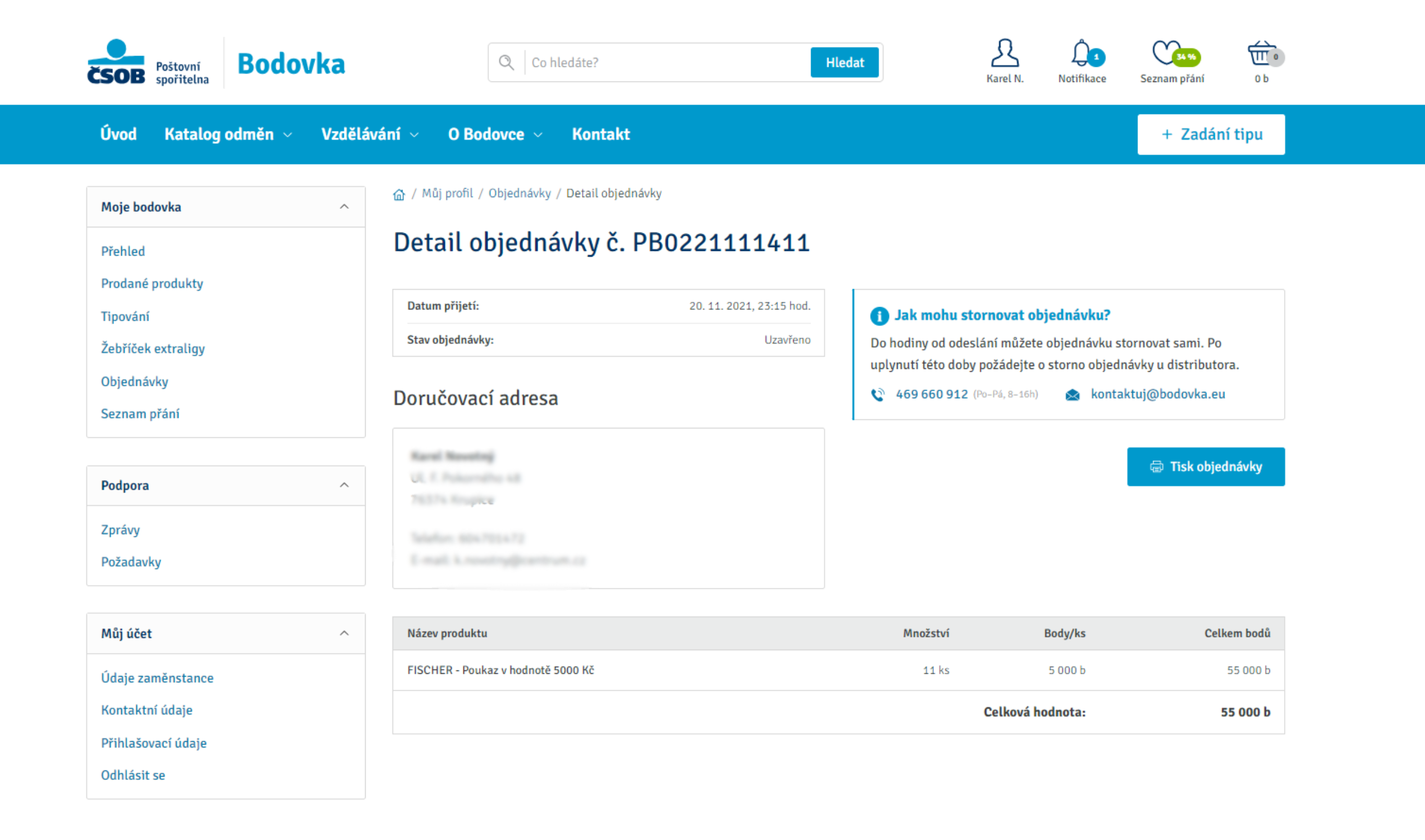Expand Katalog odměn dropdown chevron
The image size is (1425, 840).
point(288,135)
